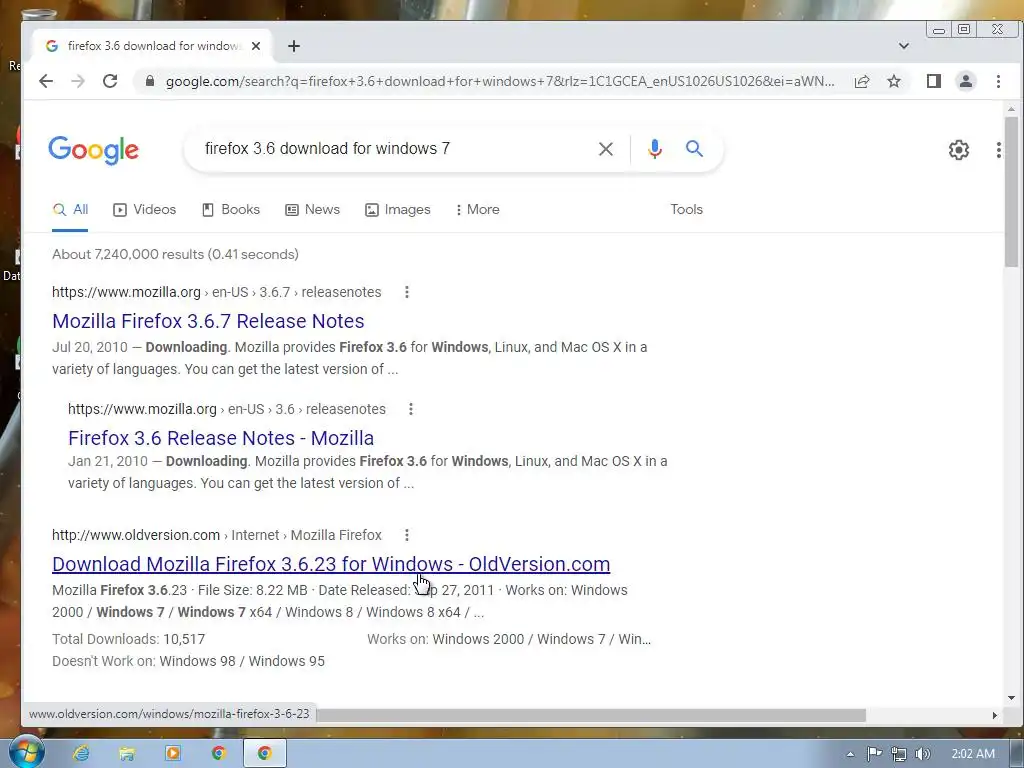Launch Internet Explorer from the taskbar
The height and width of the screenshot is (768, 1024).
pyautogui.click(x=81, y=753)
